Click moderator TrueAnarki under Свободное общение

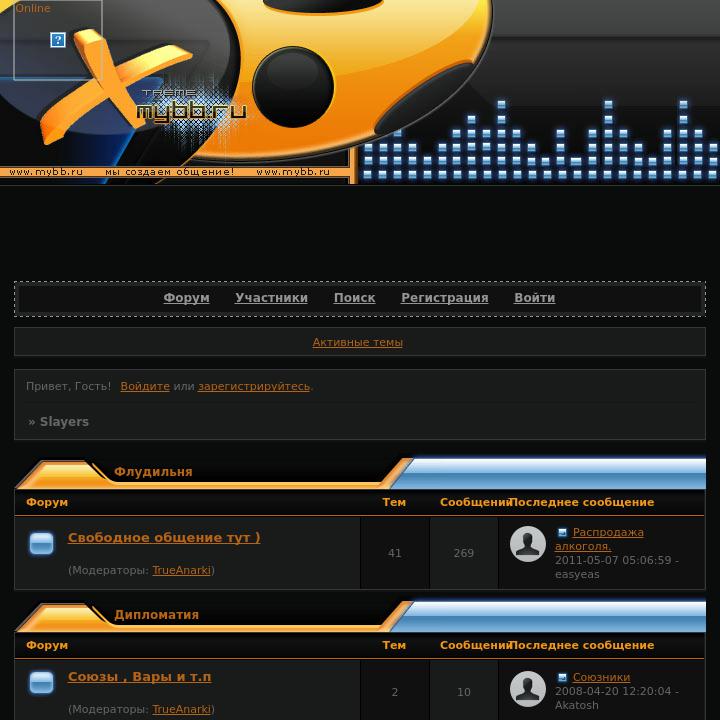click(x=181, y=570)
